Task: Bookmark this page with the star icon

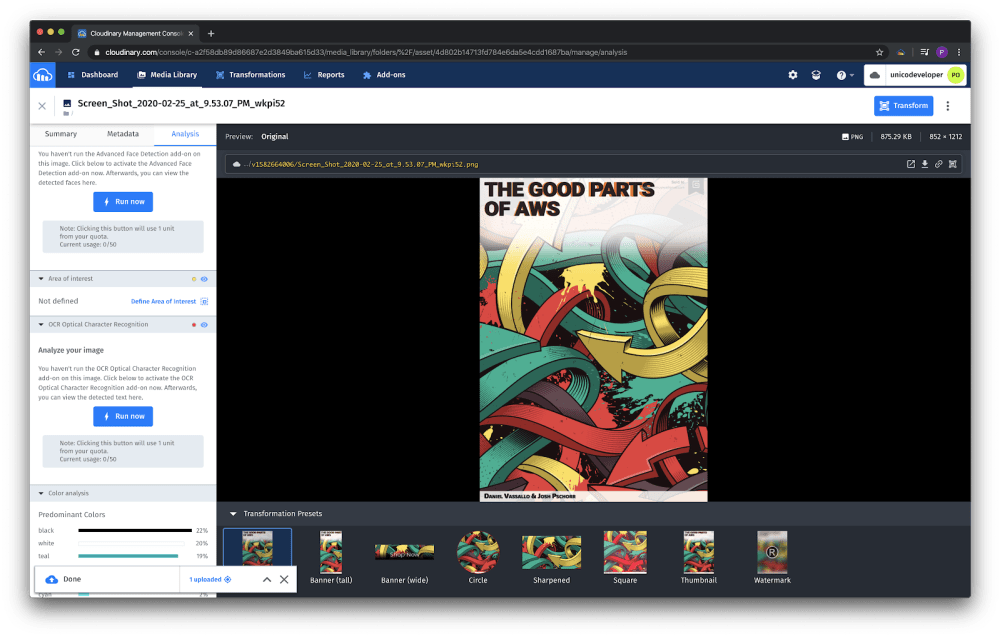Action: [x=879, y=52]
